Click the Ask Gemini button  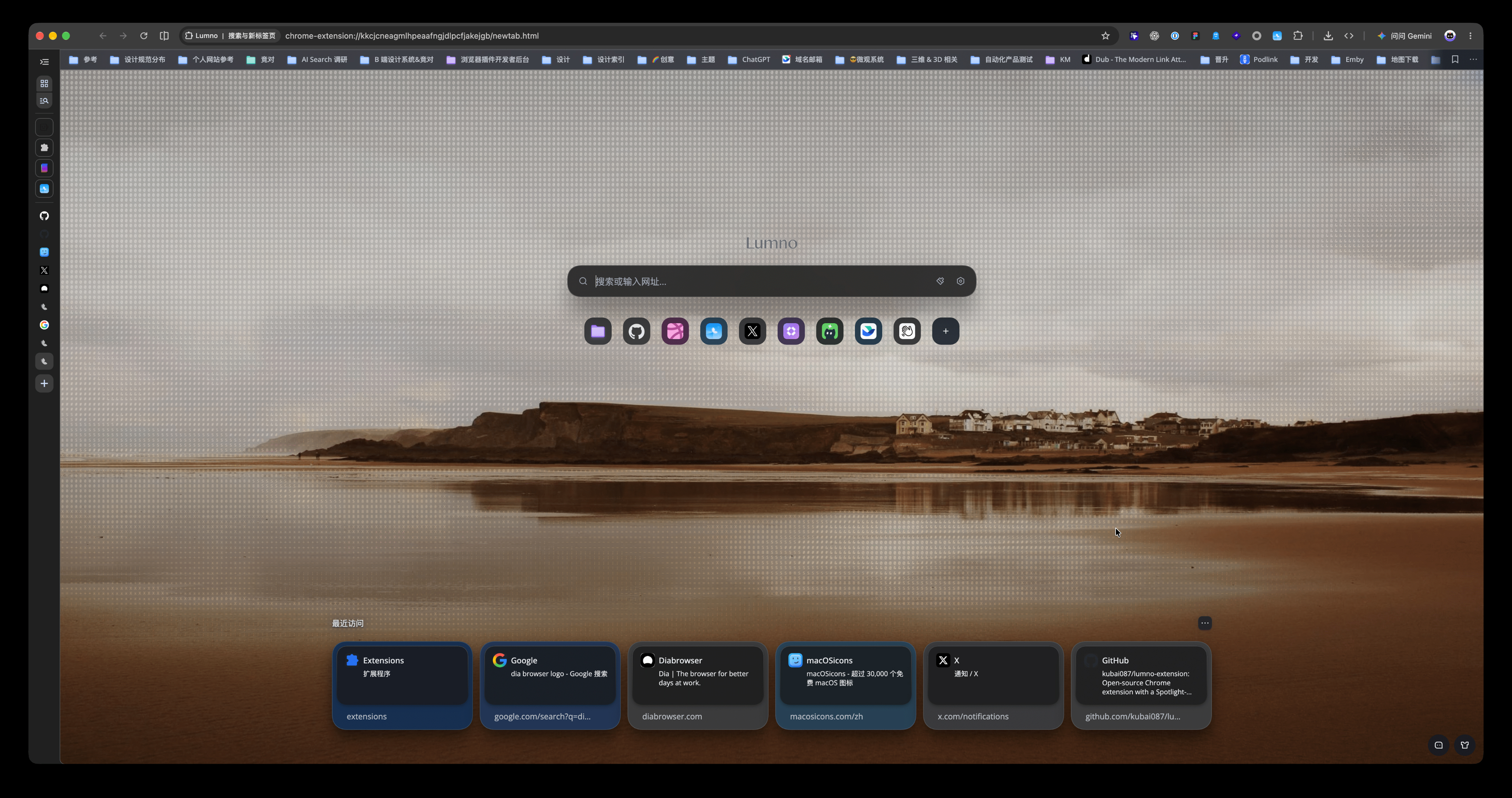(1404, 36)
